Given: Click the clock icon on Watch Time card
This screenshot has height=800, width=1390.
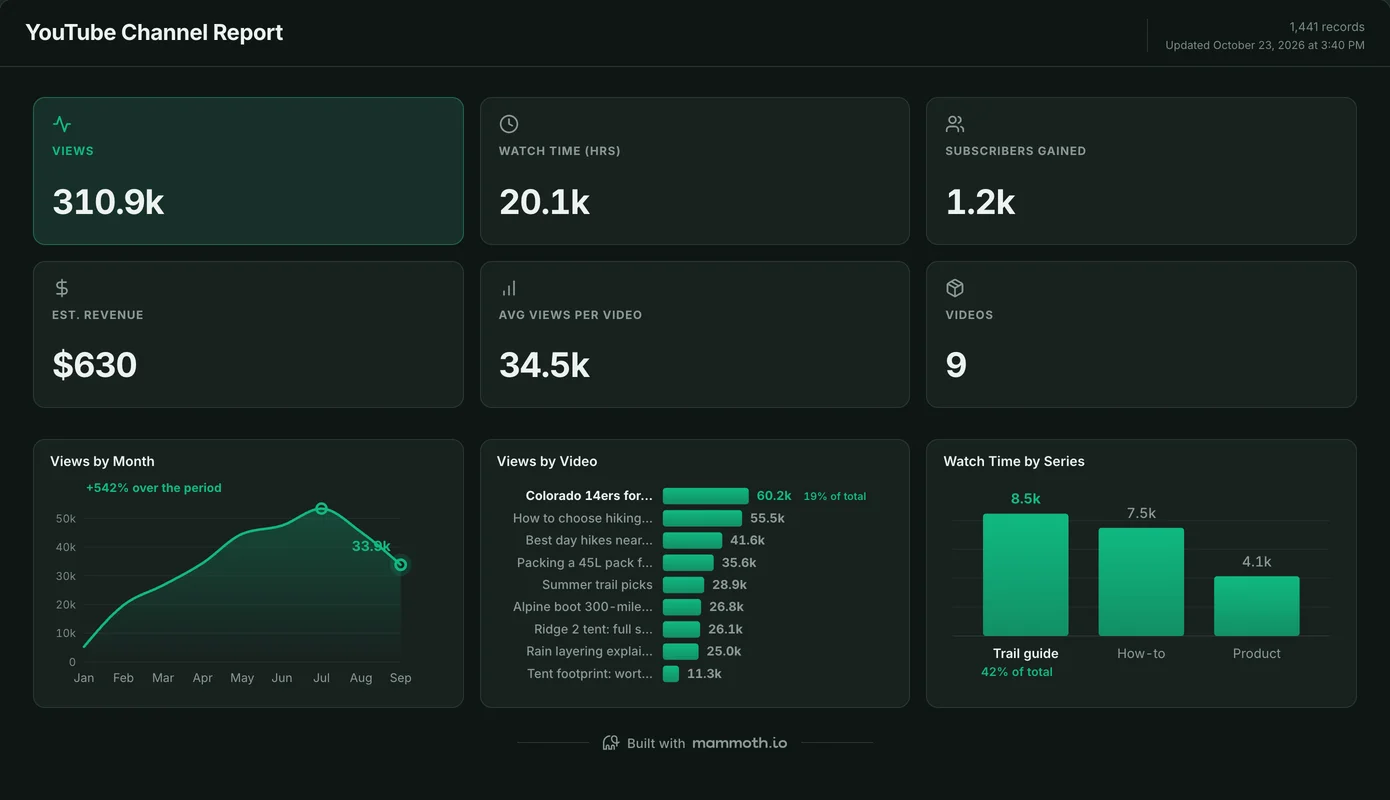Looking at the screenshot, I should pos(509,124).
